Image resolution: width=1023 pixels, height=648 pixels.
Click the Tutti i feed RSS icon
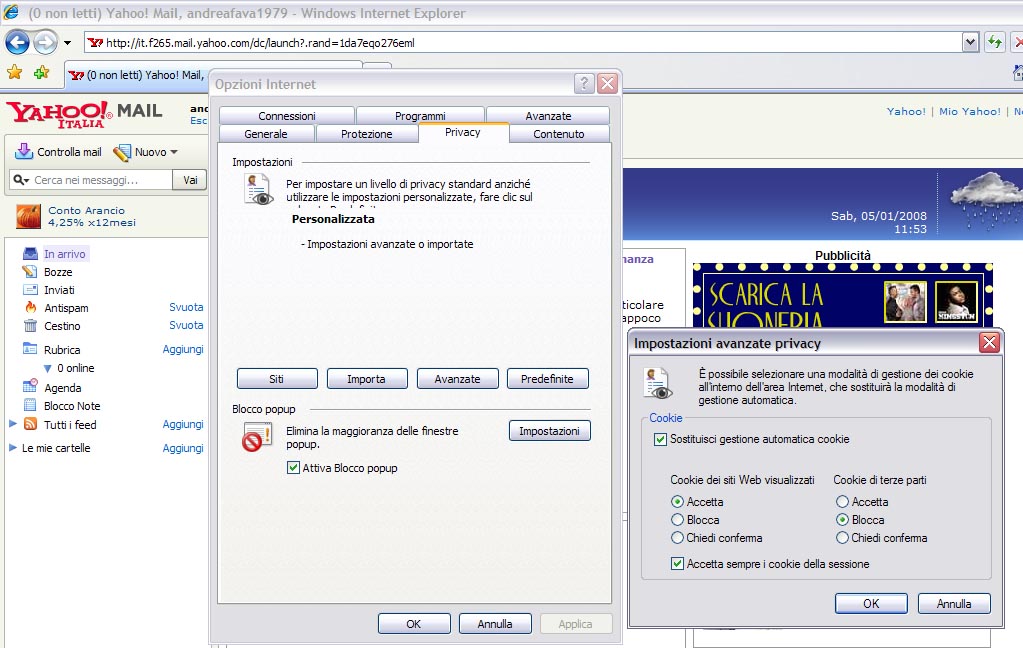(x=30, y=424)
